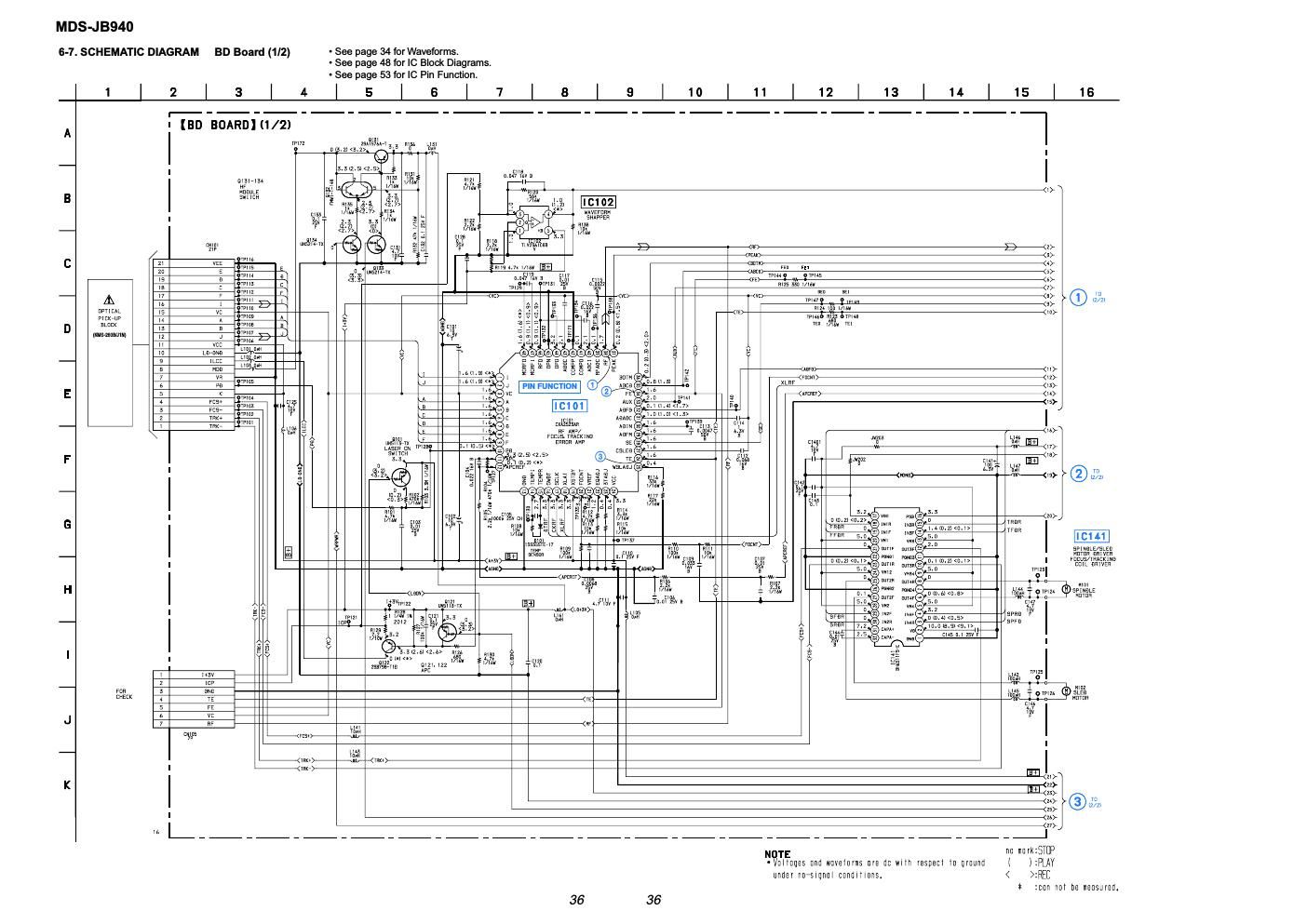Click the M102 sled motor symbol
The height and width of the screenshot is (924, 1307).
point(1067,693)
